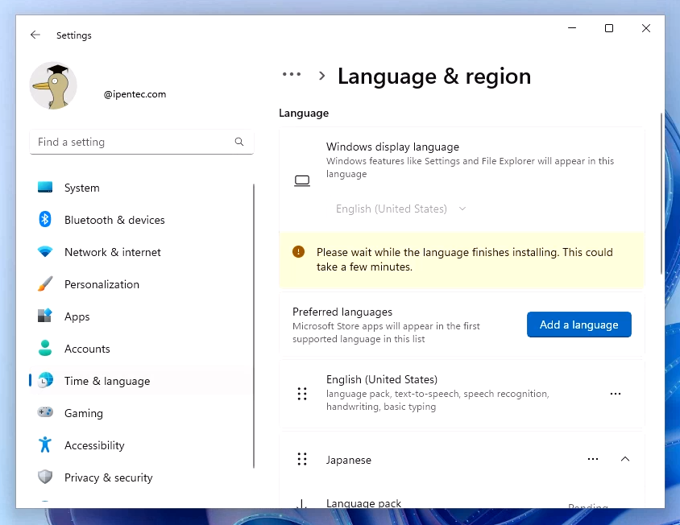Focus the Find a setting search box
The image size is (680, 525).
point(141,142)
